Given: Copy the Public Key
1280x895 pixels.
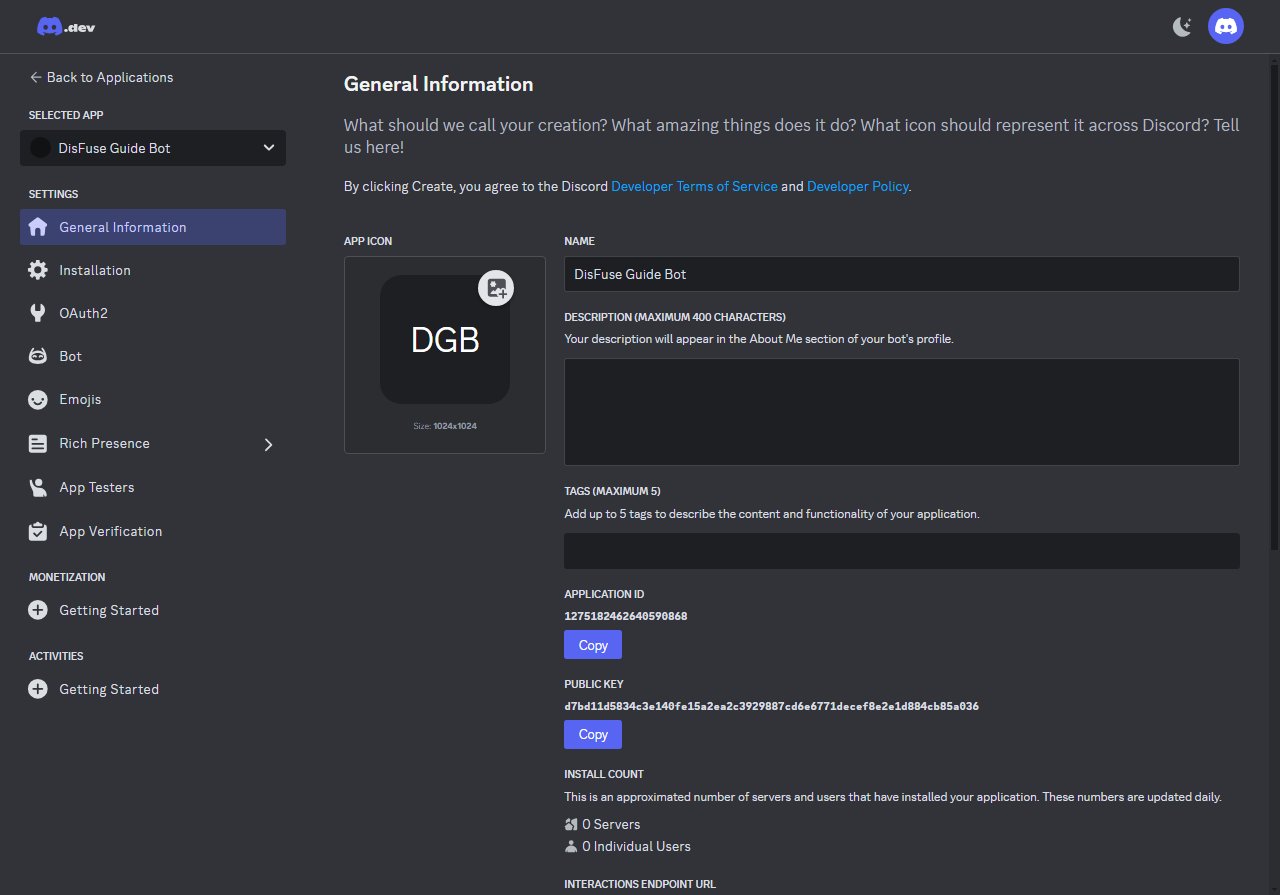Looking at the screenshot, I should click(593, 735).
